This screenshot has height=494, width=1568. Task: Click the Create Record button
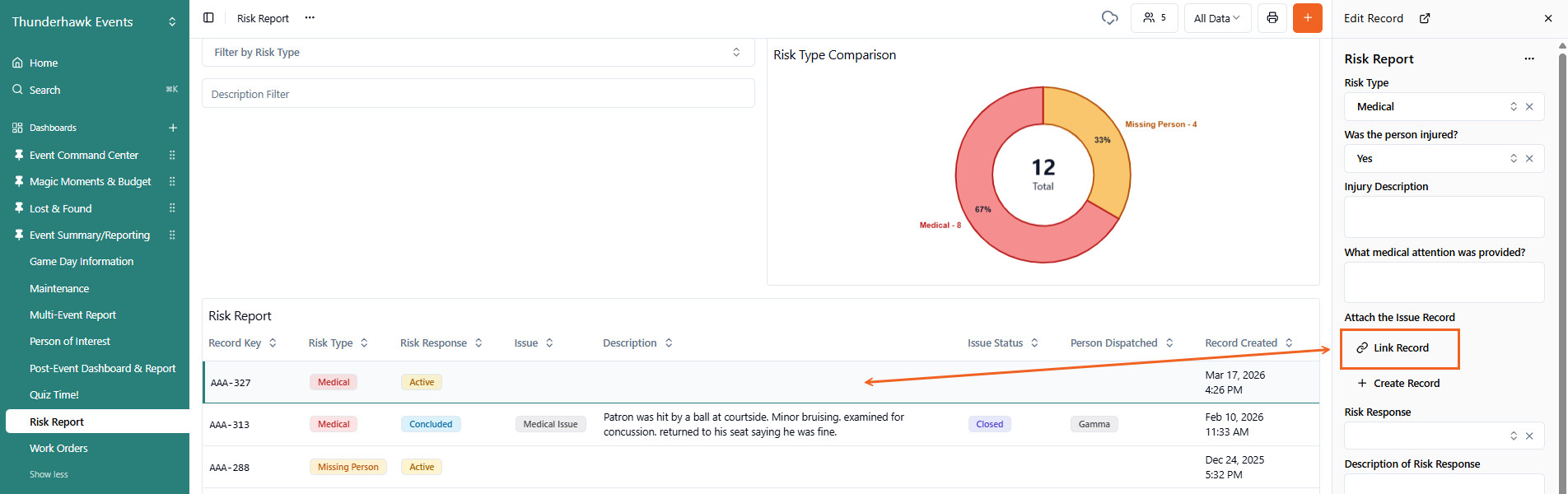point(1398,384)
